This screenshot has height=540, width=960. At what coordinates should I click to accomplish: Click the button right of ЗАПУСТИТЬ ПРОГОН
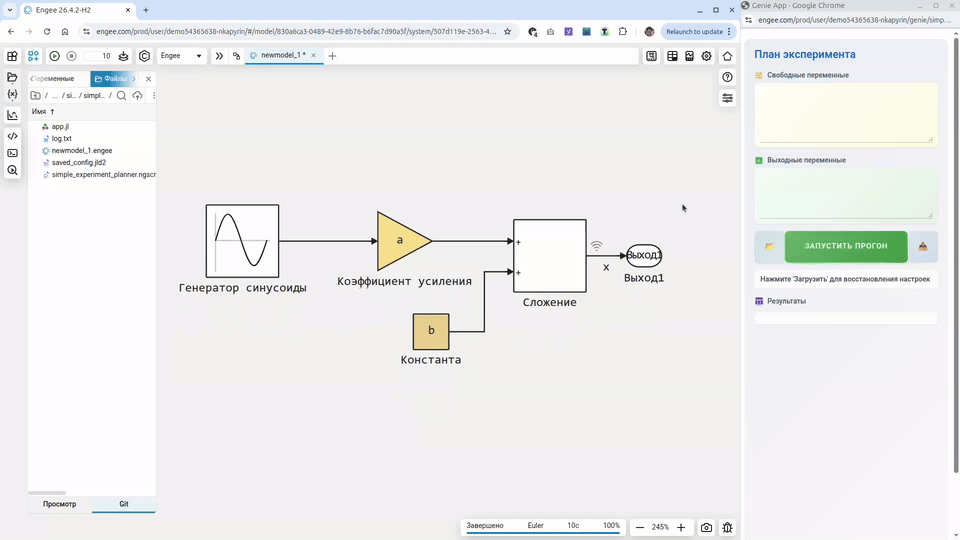point(923,246)
